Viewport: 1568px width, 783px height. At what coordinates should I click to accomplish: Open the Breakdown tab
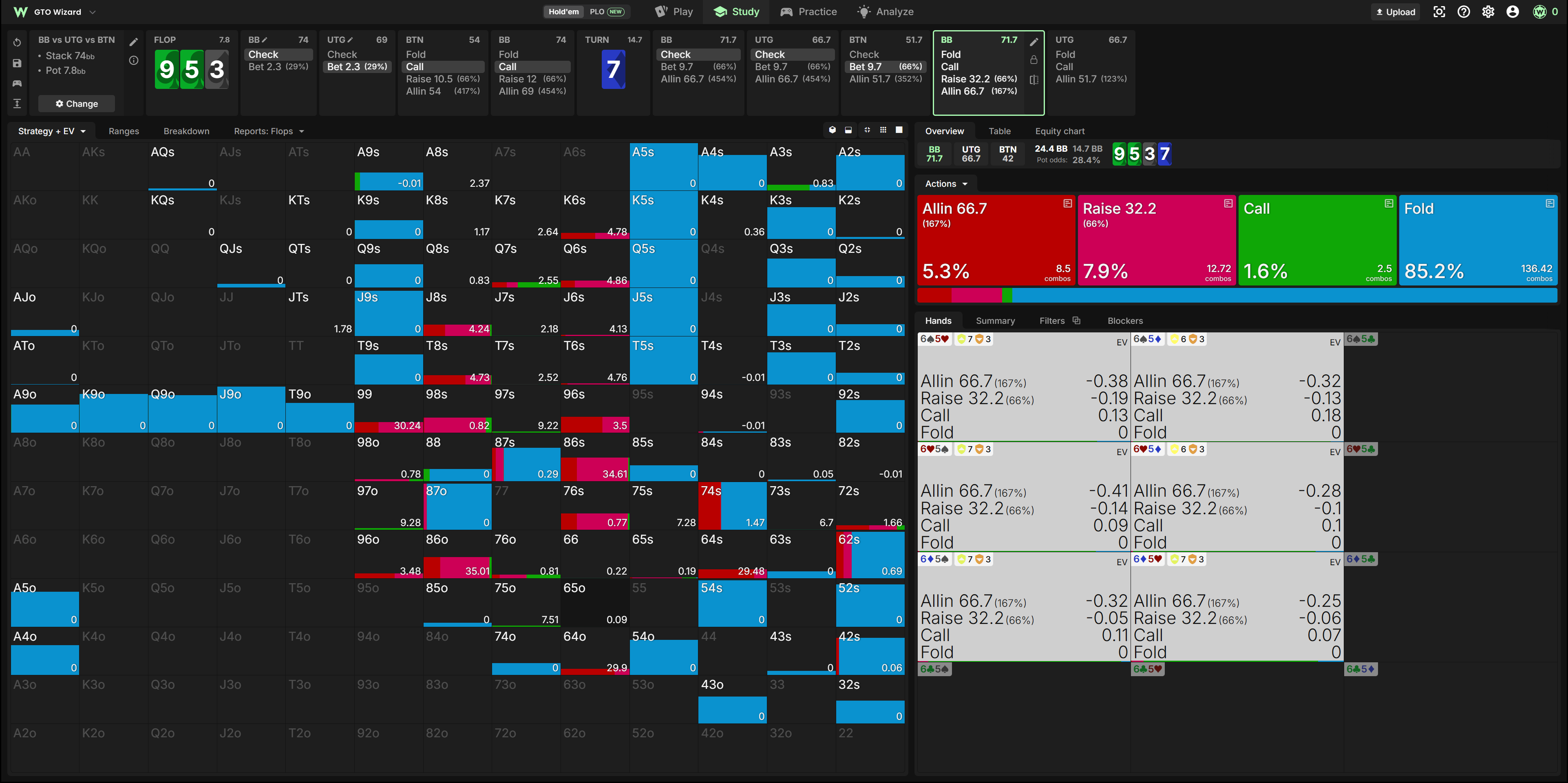click(186, 131)
